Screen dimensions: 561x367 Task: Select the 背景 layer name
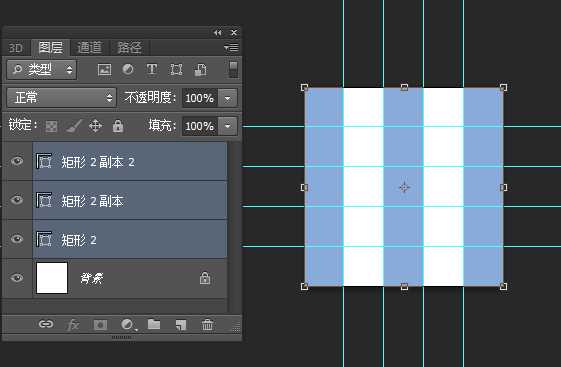tap(92, 278)
